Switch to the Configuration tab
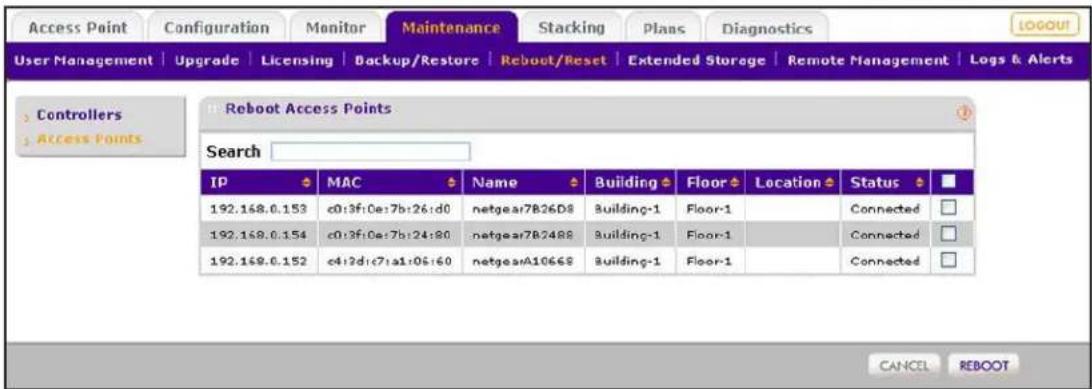Image resolution: width=1092 pixels, height=389 pixels. (217, 28)
